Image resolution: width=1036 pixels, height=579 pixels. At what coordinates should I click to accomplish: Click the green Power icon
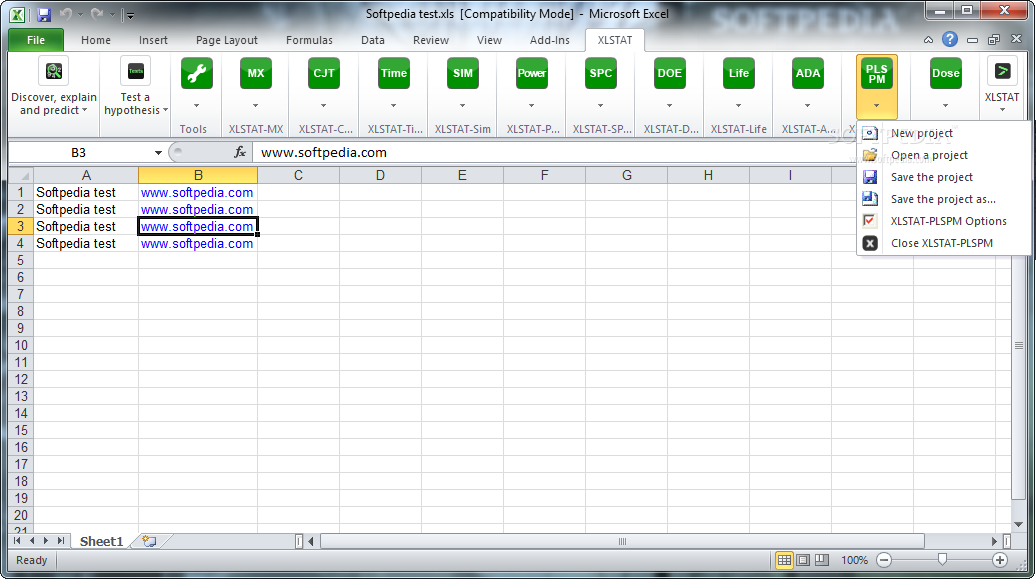tap(532, 73)
